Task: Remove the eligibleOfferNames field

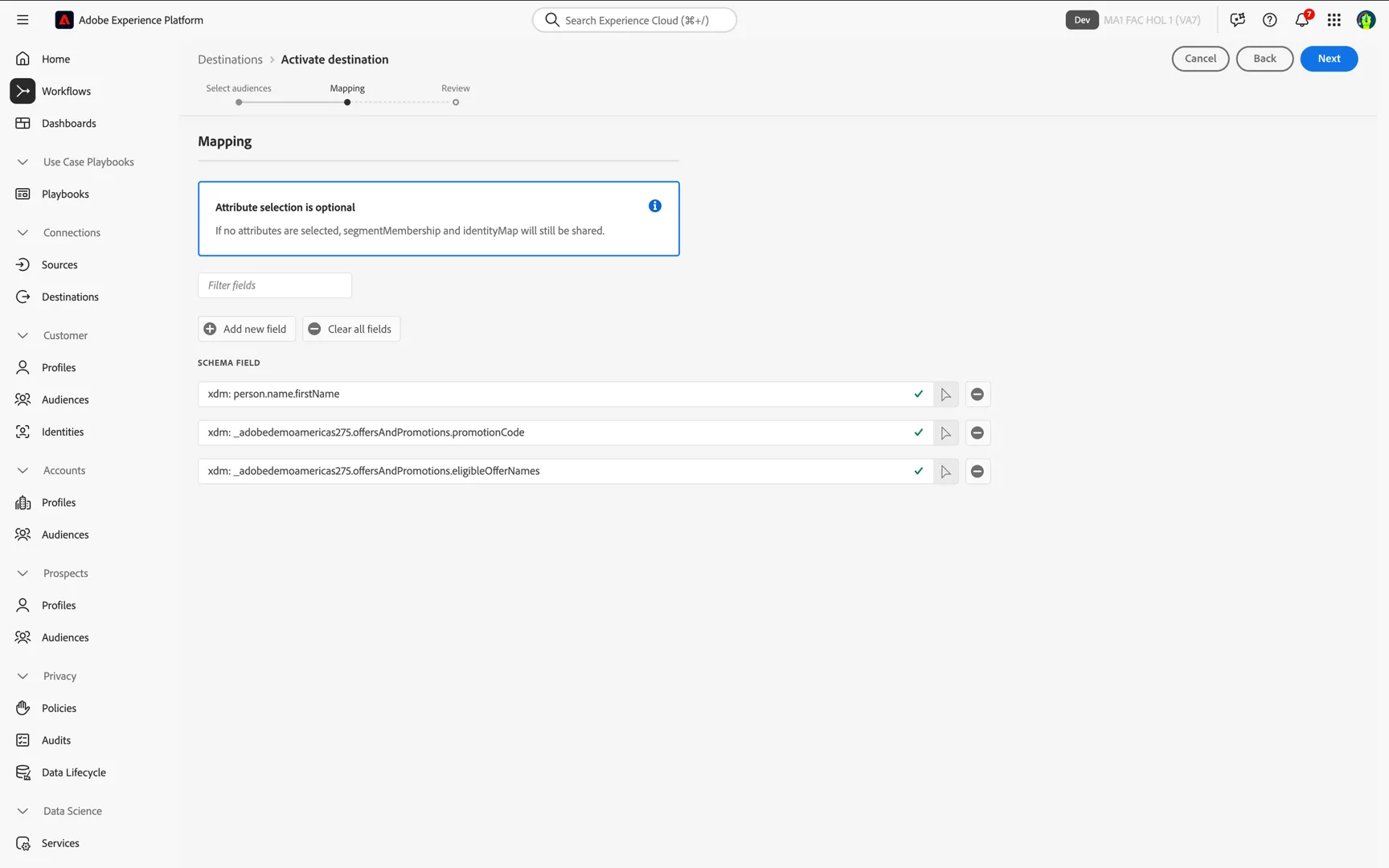Action: pos(977,472)
